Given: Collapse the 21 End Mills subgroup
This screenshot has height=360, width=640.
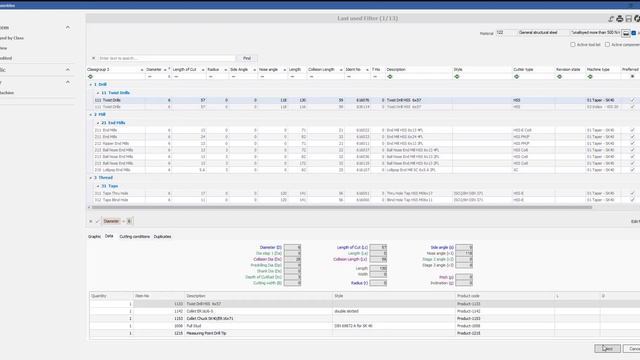Looking at the screenshot, I should [98, 123].
